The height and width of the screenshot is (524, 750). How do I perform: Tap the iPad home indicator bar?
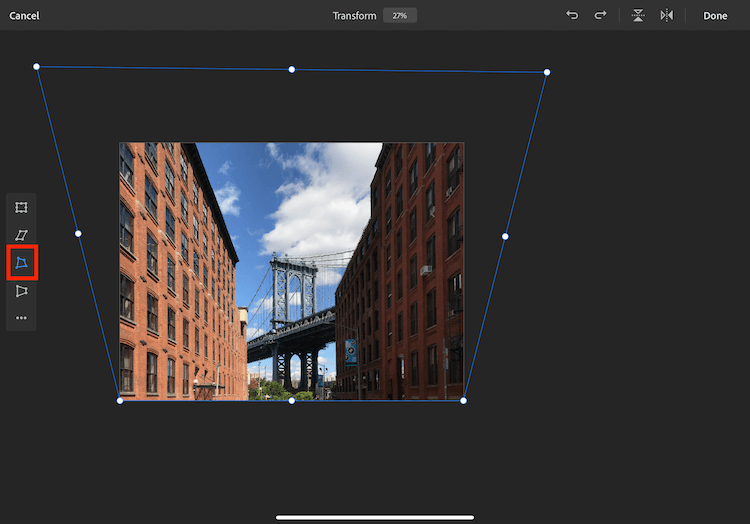pos(375,517)
